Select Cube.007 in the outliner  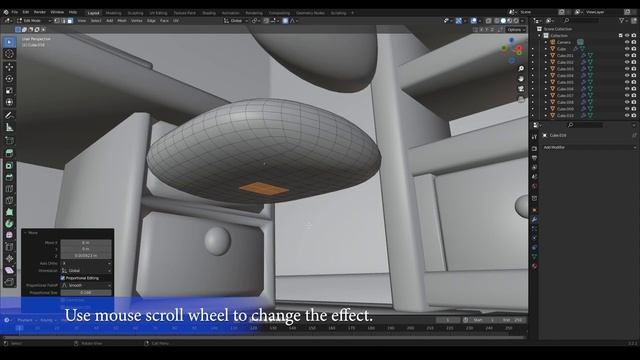coord(565,96)
